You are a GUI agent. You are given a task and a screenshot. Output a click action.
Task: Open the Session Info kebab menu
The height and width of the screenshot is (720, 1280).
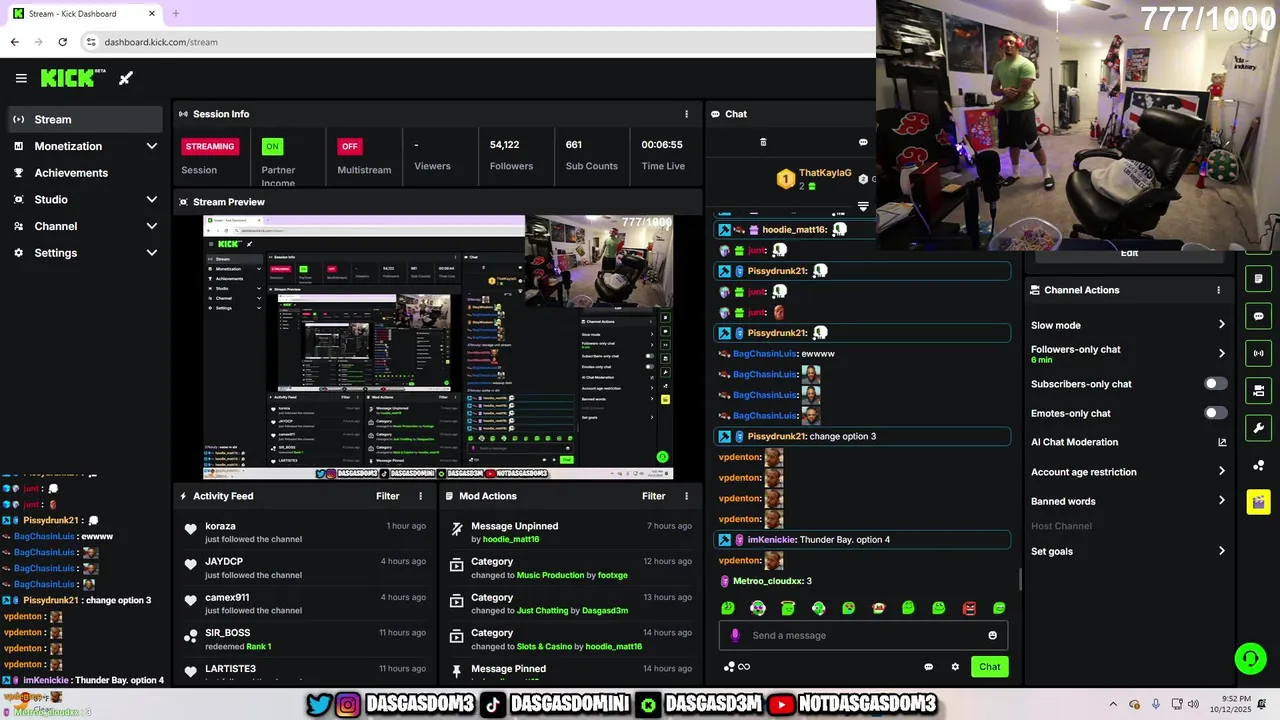click(686, 114)
